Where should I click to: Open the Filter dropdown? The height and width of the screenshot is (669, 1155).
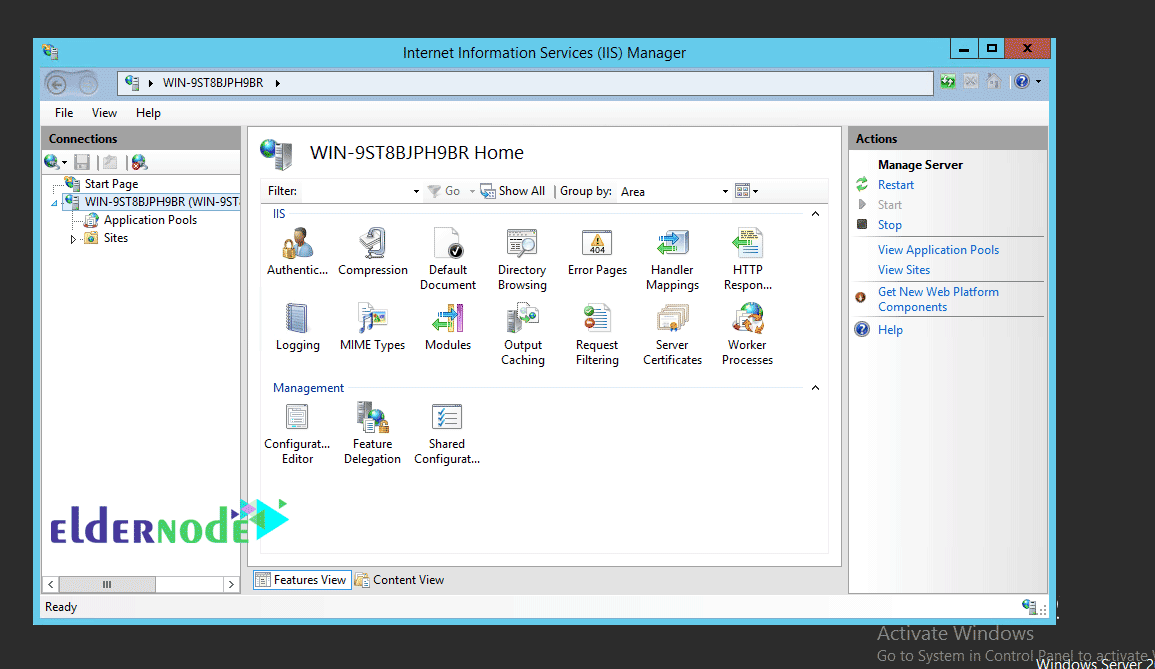(416, 192)
